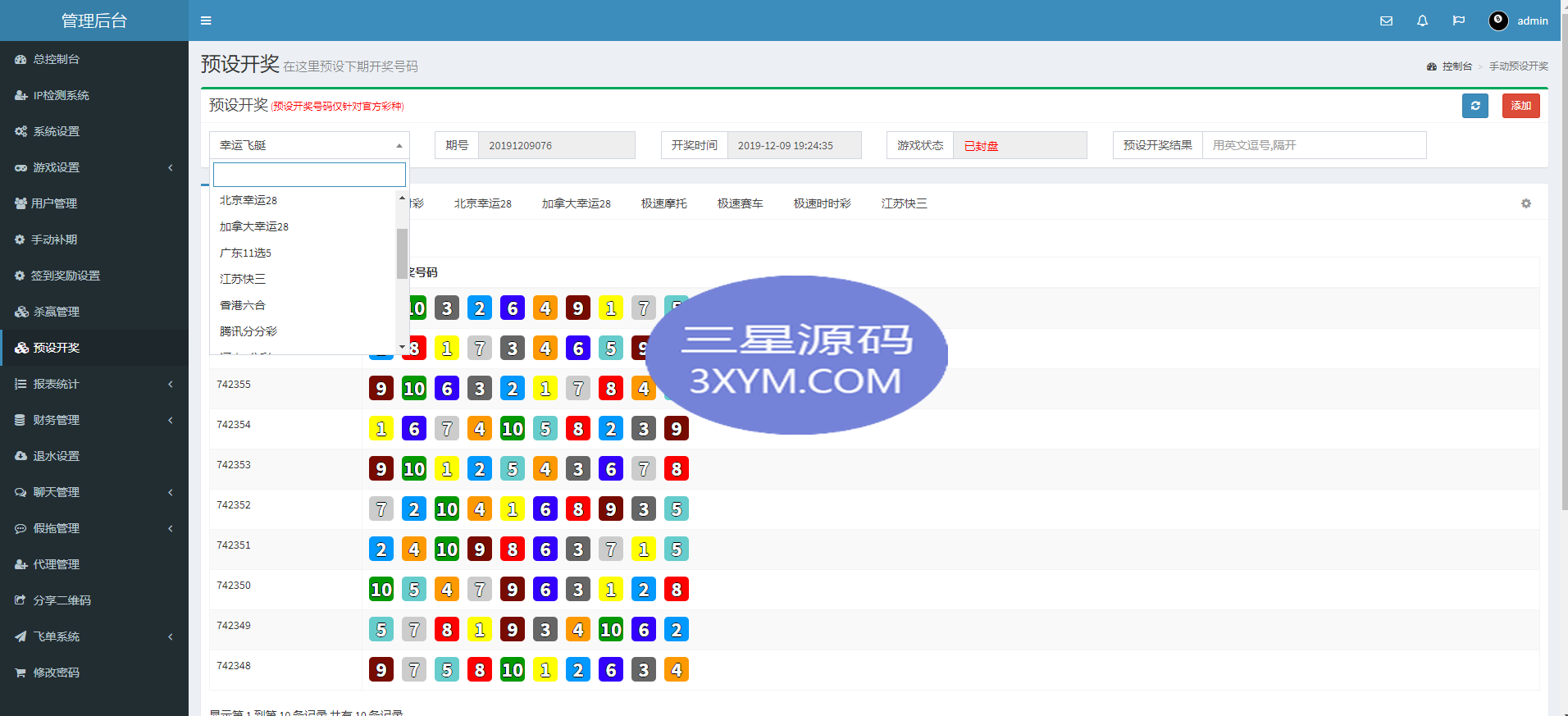This screenshot has width=1568, height=716.
Task: Click the flag icon in top bar
Action: (1458, 21)
